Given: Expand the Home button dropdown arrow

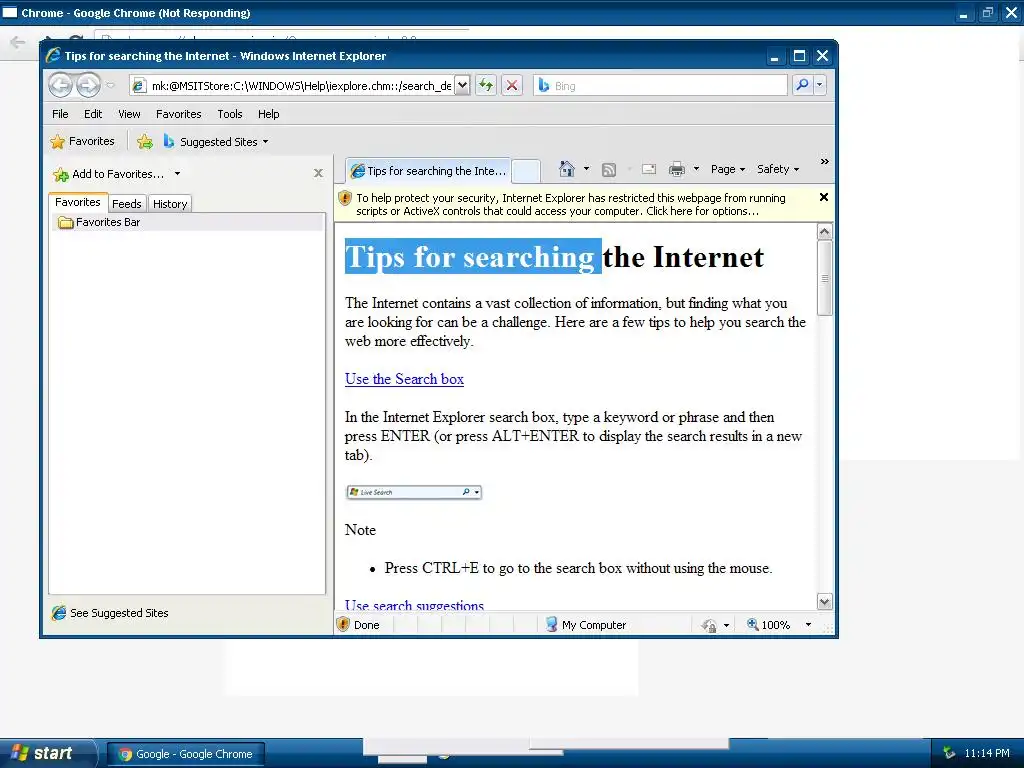Looking at the screenshot, I should tap(586, 169).
